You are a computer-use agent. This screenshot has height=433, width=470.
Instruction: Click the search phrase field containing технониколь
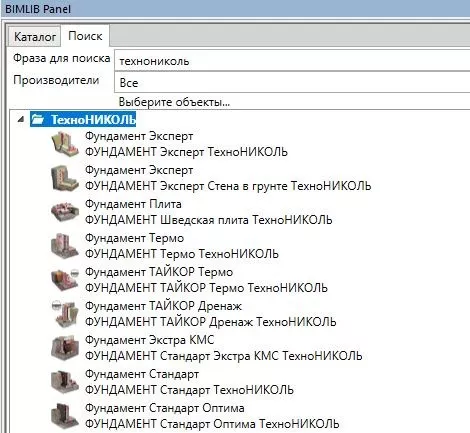point(292,60)
